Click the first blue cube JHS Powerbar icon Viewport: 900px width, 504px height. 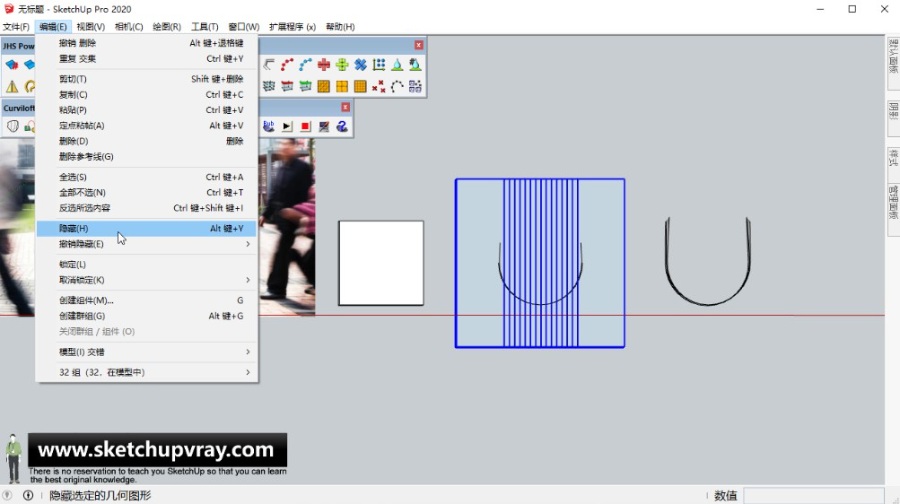click(x=12, y=65)
